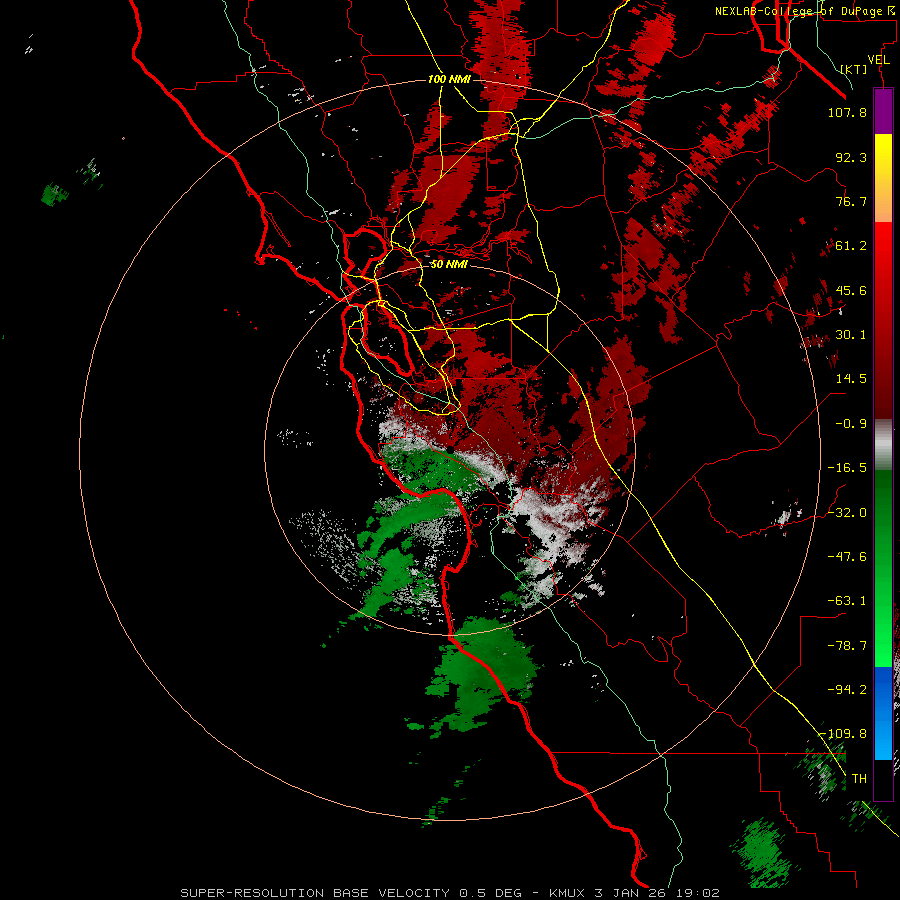This screenshot has height=900, width=900.
Task: Click the 100 NMI range ring label
Action: [449, 79]
